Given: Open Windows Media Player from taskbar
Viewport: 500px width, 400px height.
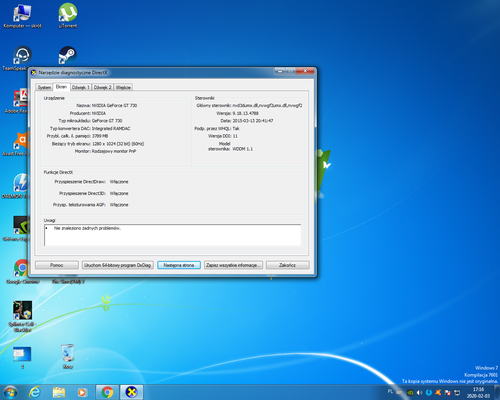Looking at the screenshot, I should [x=82, y=392].
